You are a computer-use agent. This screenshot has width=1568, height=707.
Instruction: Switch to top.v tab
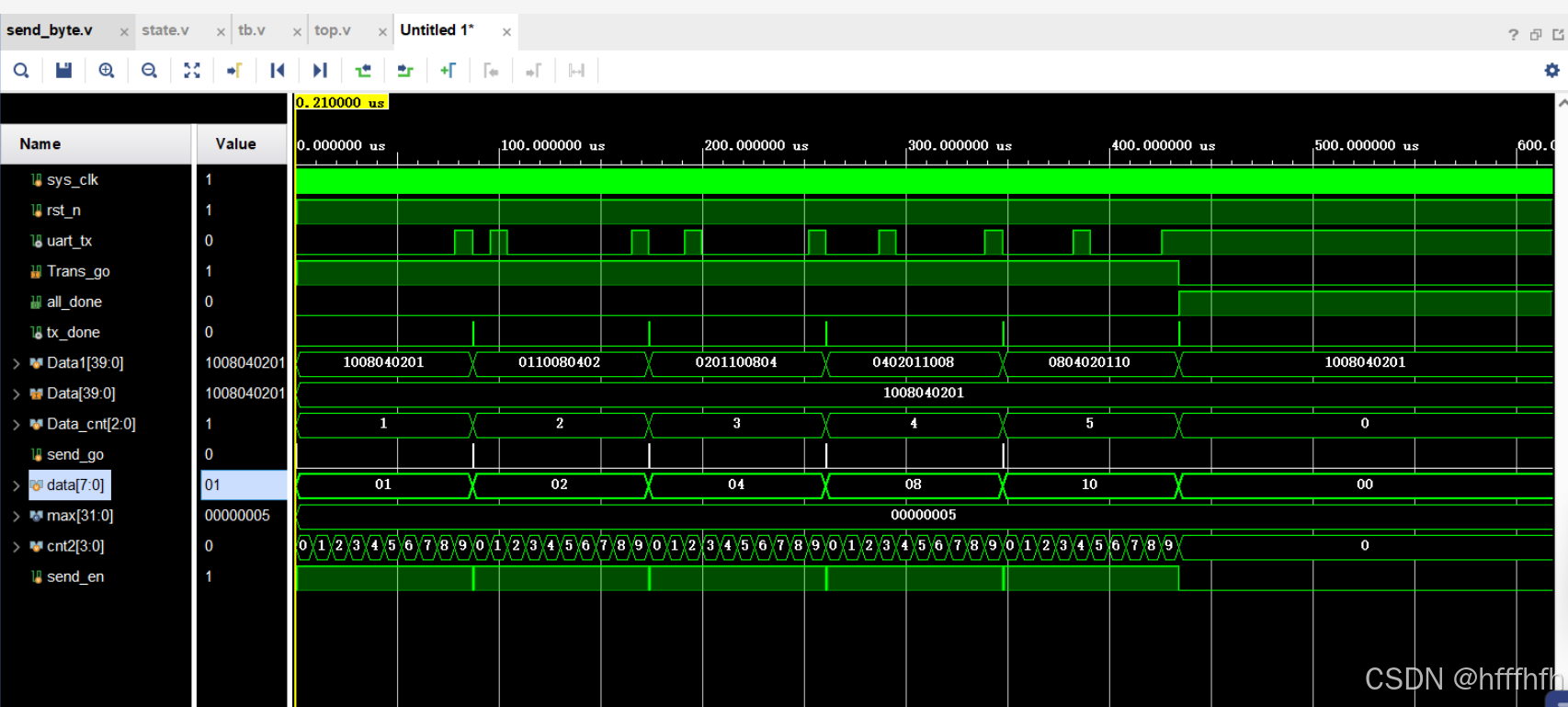[333, 30]
